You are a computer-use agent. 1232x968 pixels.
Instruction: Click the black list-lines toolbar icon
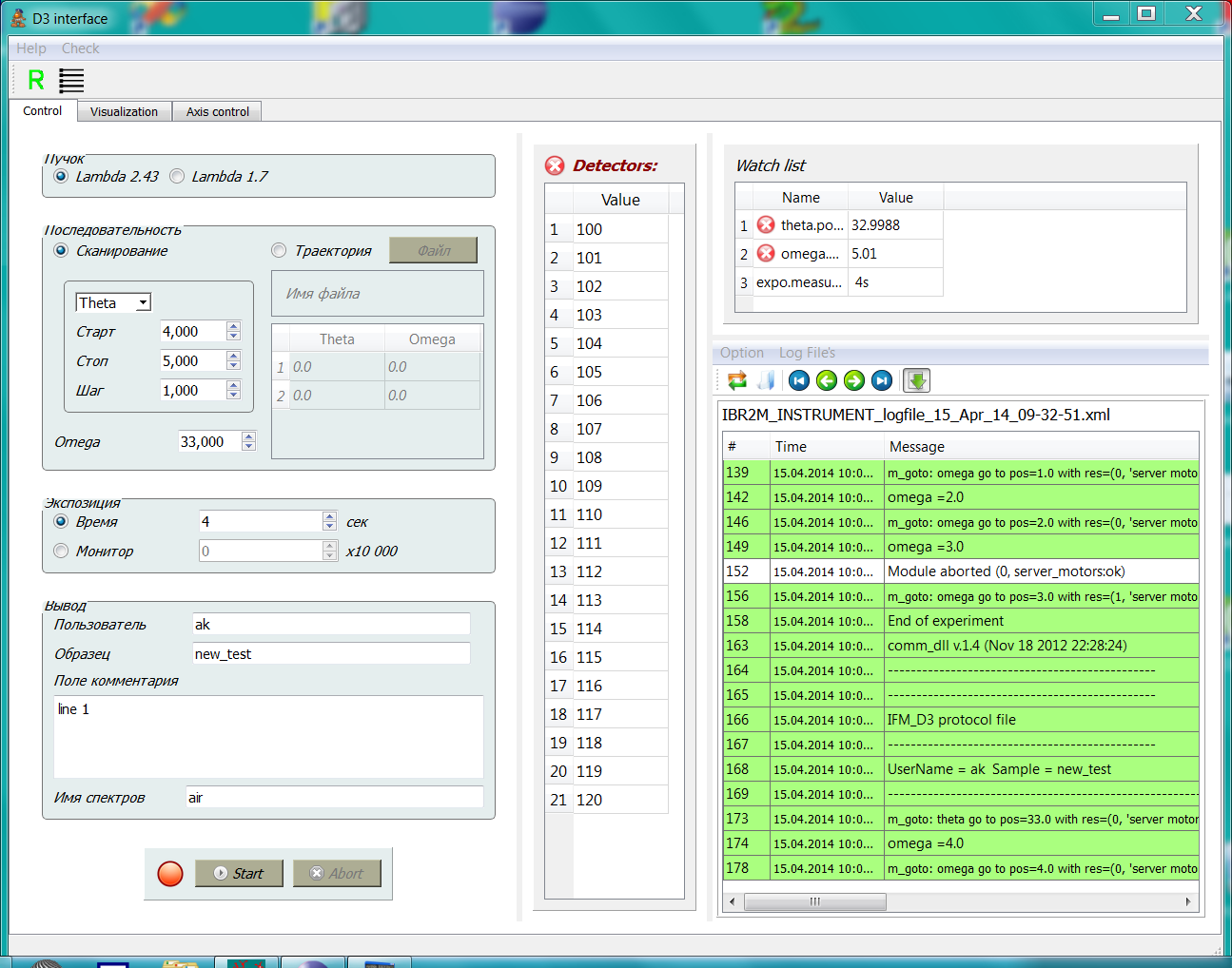click(x=71, y=81)
